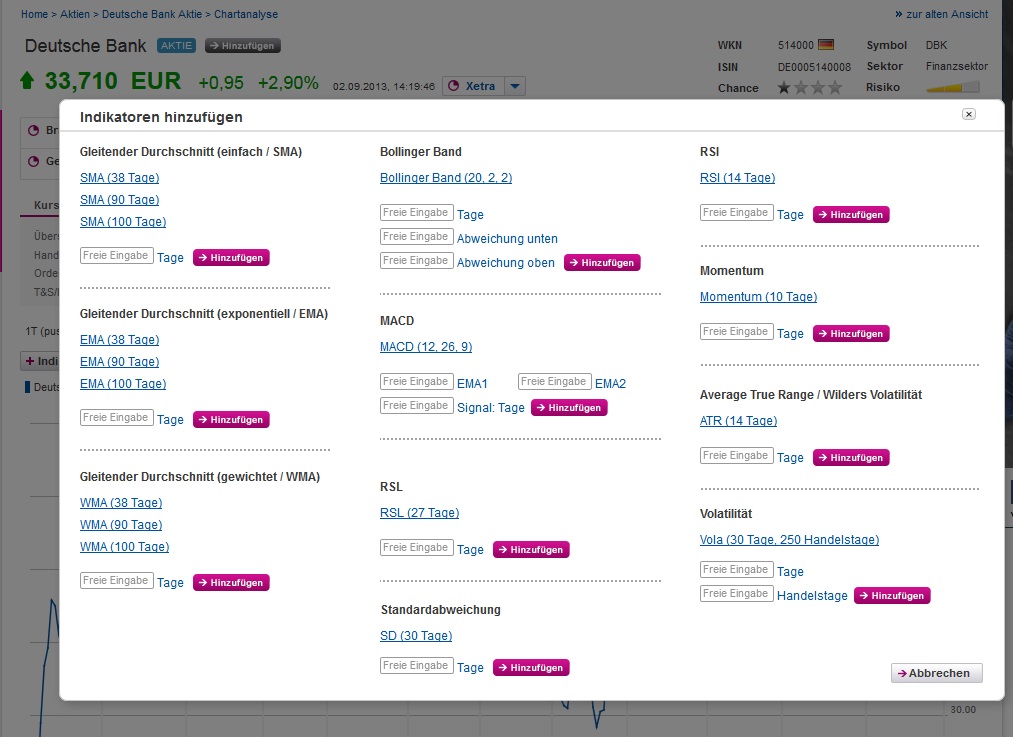Viewport: 1013px width, 737px height.
Task: Click the fourth Chance rating star
Action: (835, 87)
